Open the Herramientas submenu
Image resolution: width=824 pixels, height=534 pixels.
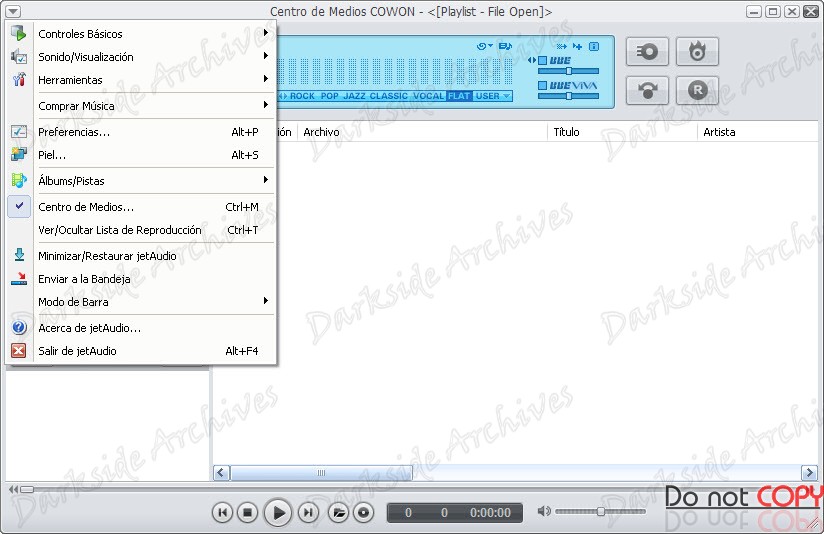141,80
